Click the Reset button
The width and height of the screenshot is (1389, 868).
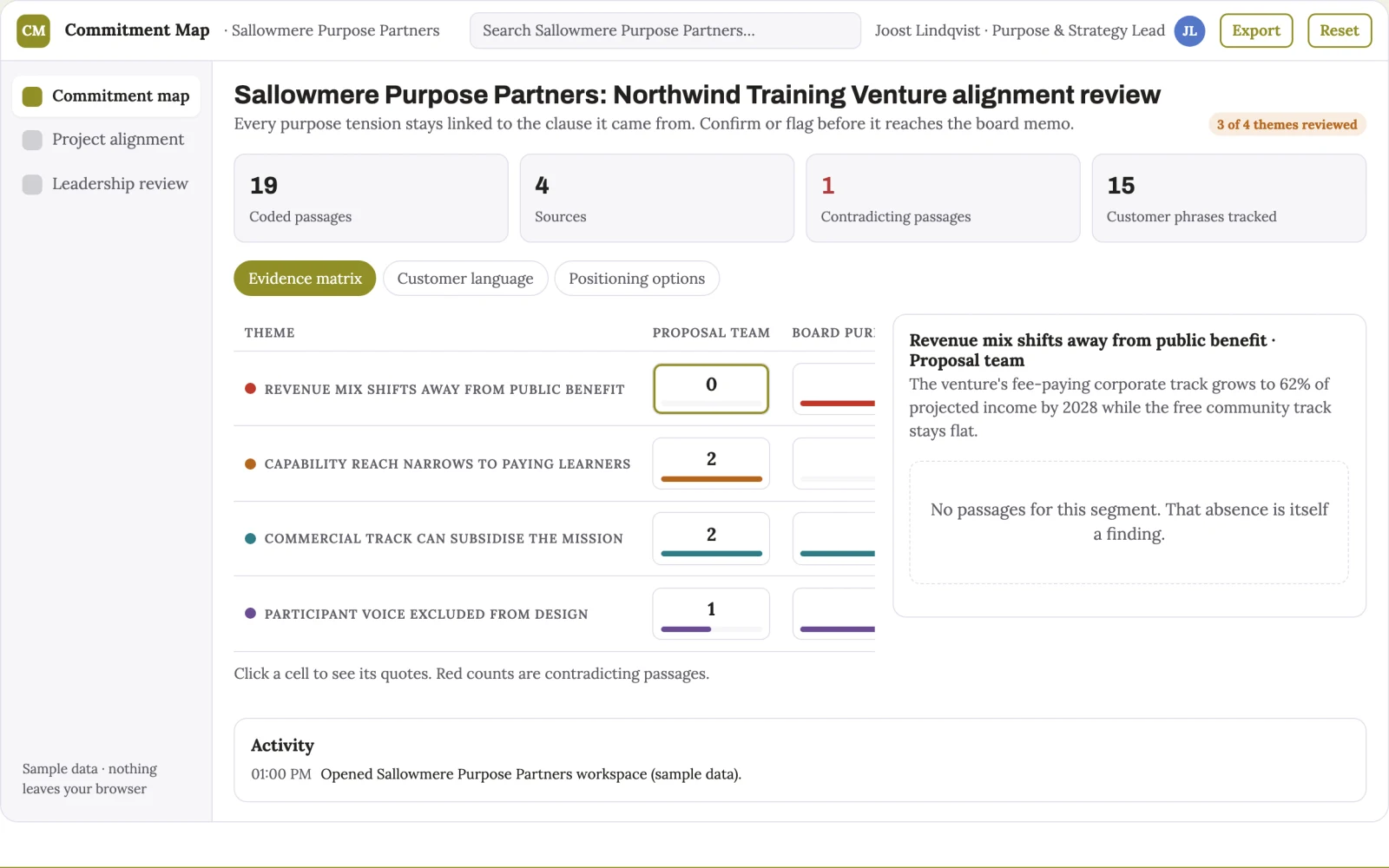click(1340, 30)
